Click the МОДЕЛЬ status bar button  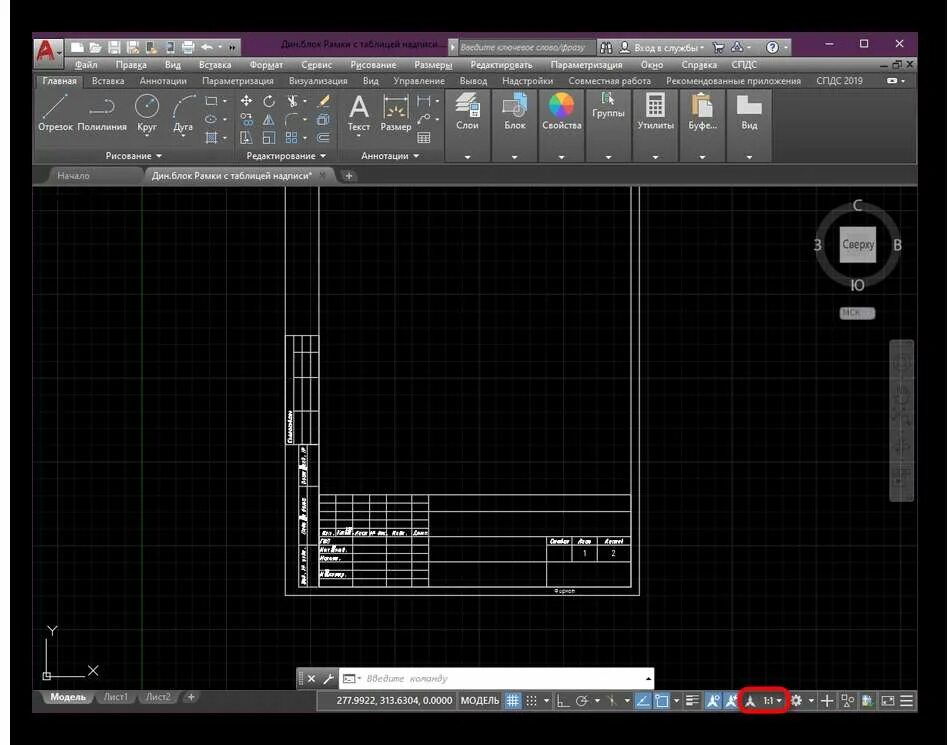click(x=480, y=701)
